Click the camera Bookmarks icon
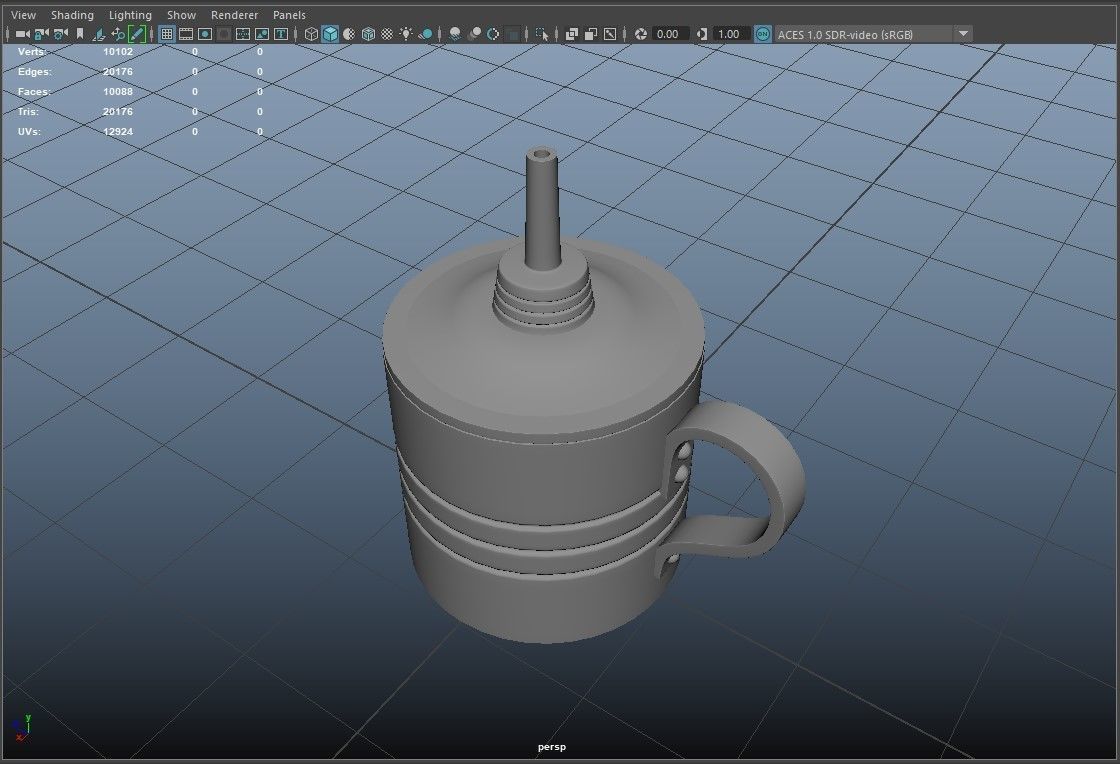The image size is (1120, 764). coord(80,34)
